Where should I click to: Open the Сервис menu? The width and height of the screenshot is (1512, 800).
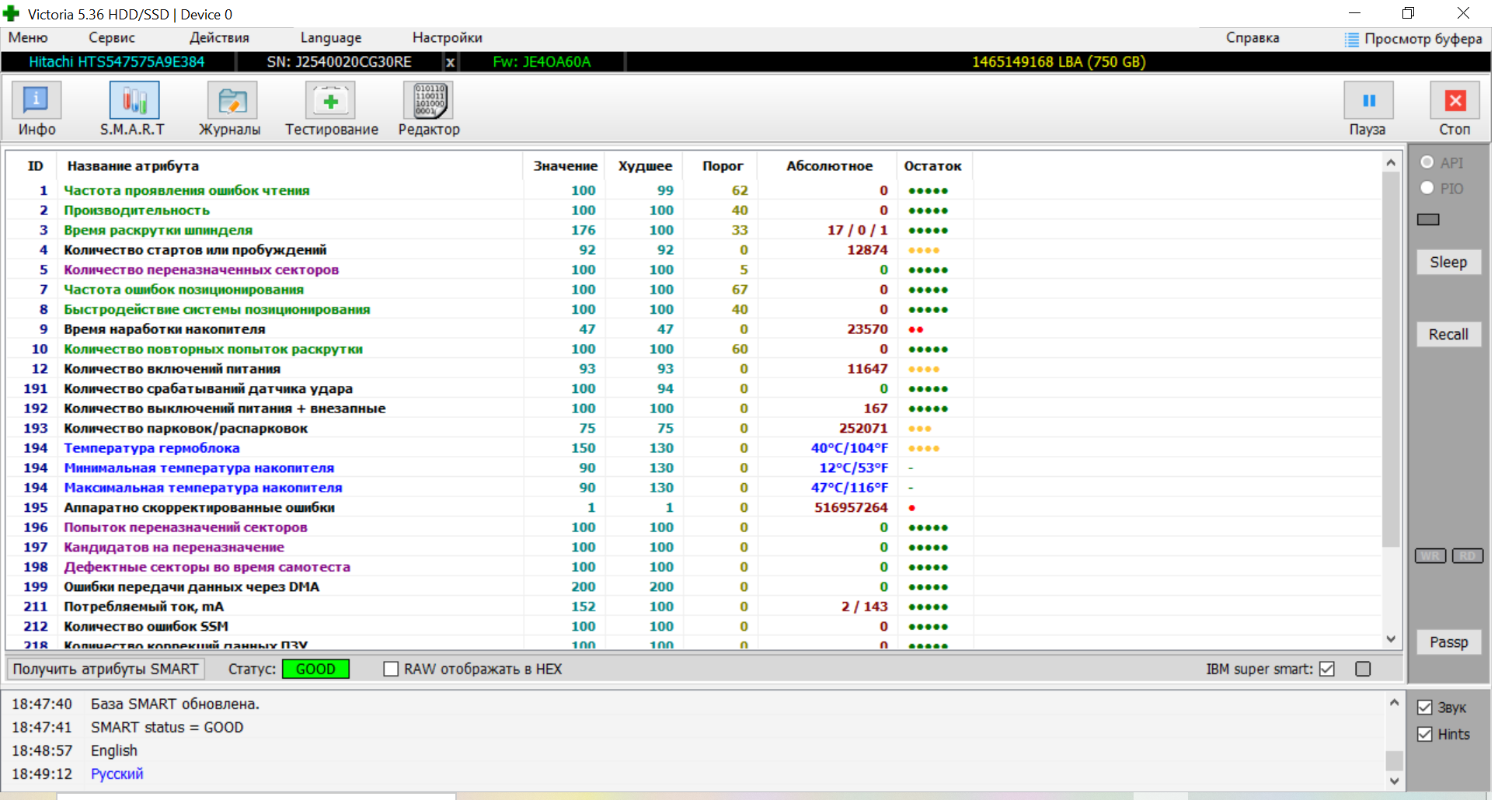coord(112,38)
